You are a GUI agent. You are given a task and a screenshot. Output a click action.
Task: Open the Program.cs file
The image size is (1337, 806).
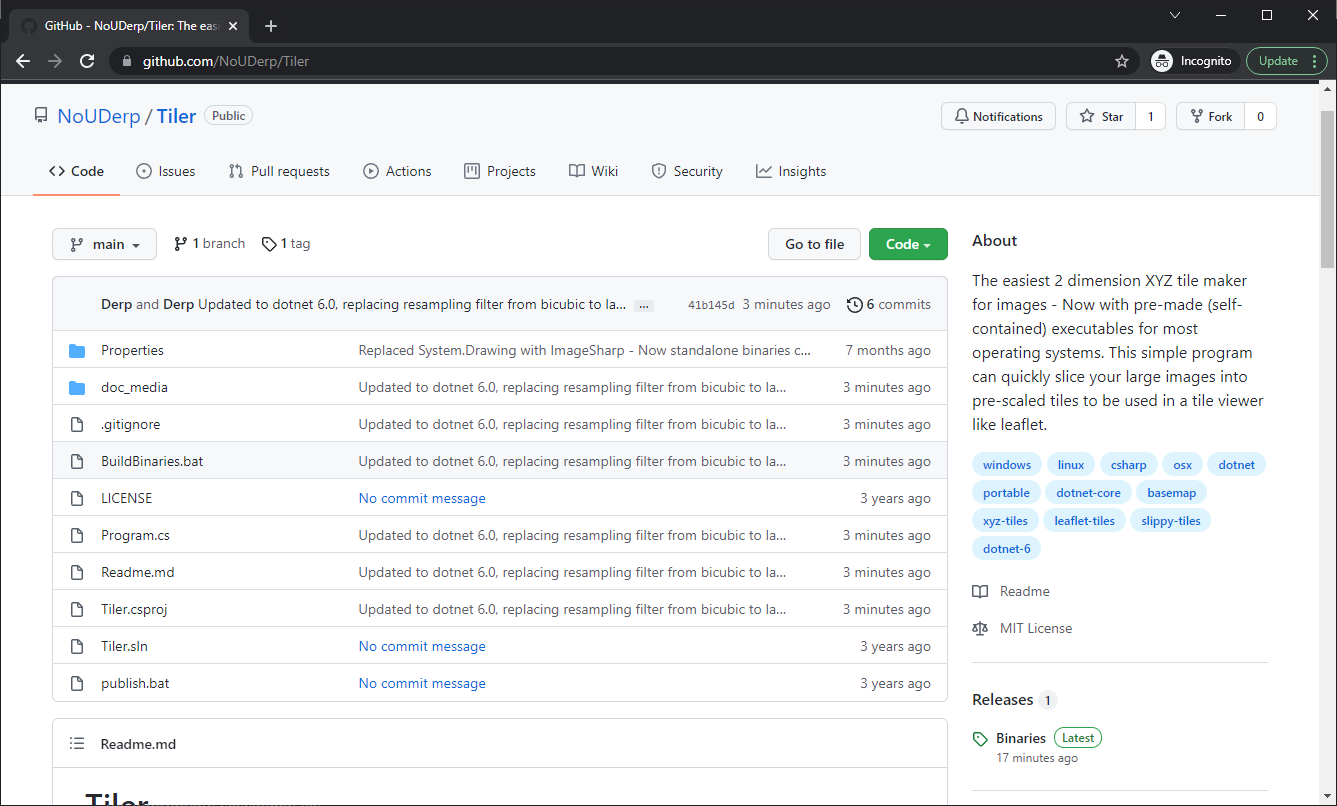135,535
